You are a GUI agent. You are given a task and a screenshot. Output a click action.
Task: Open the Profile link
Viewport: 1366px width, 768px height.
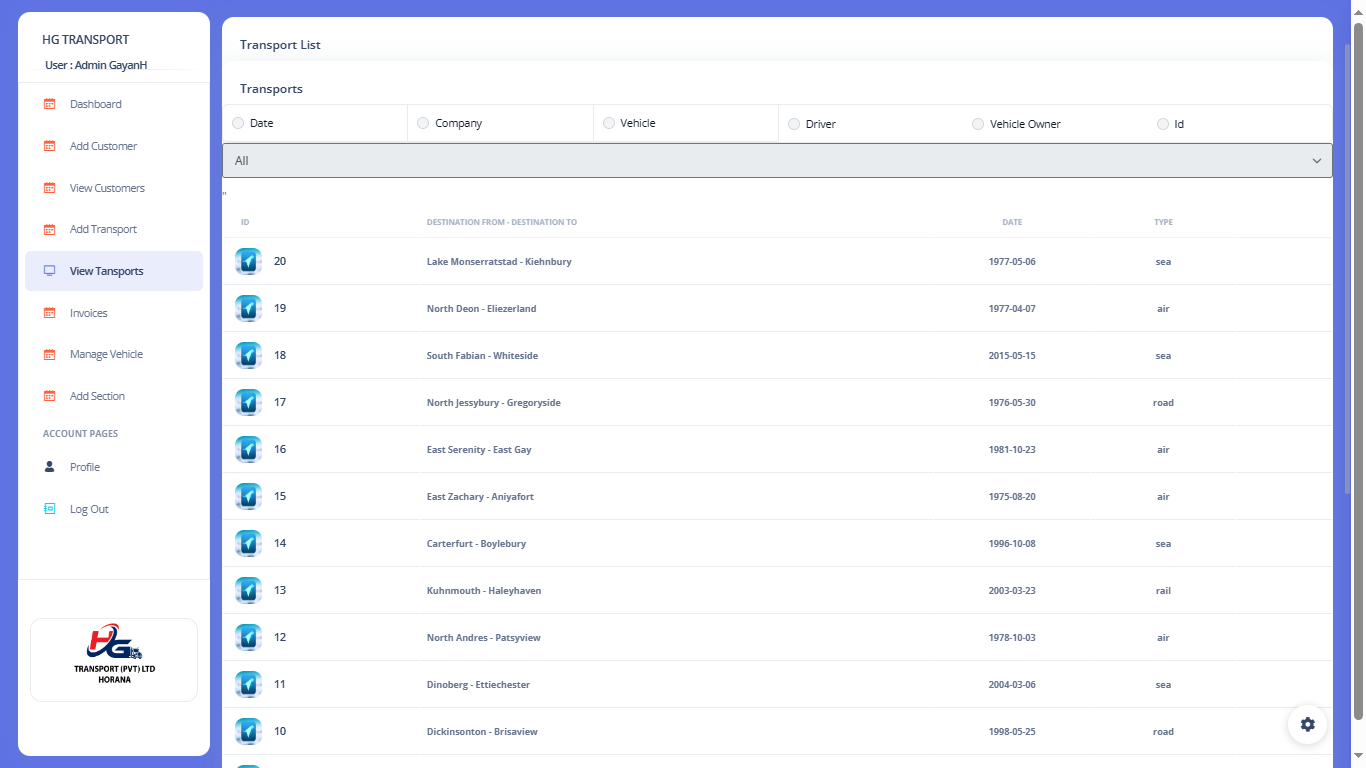pos(85,467)
